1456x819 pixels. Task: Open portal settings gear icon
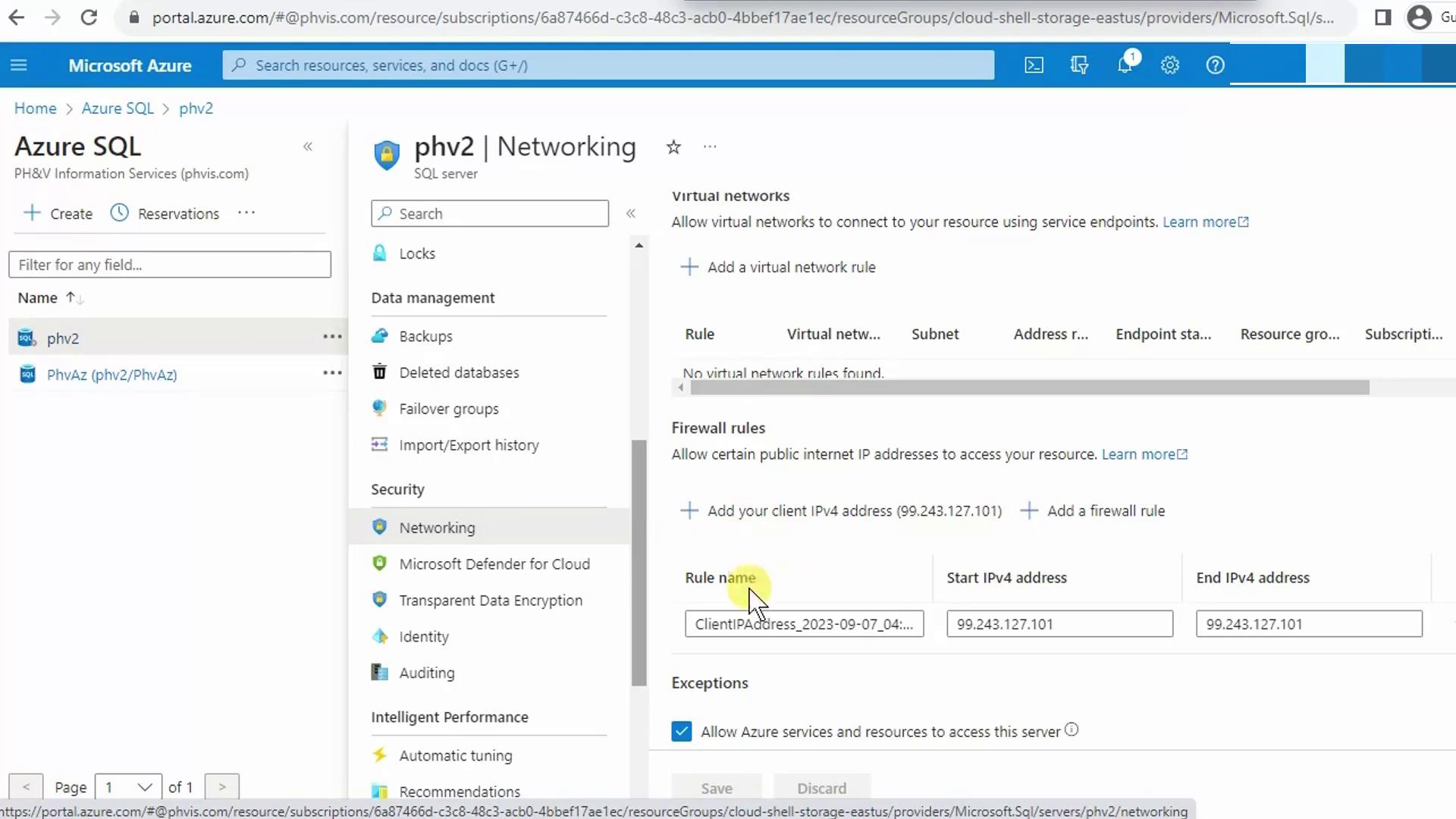click(x=1170, y=65)
